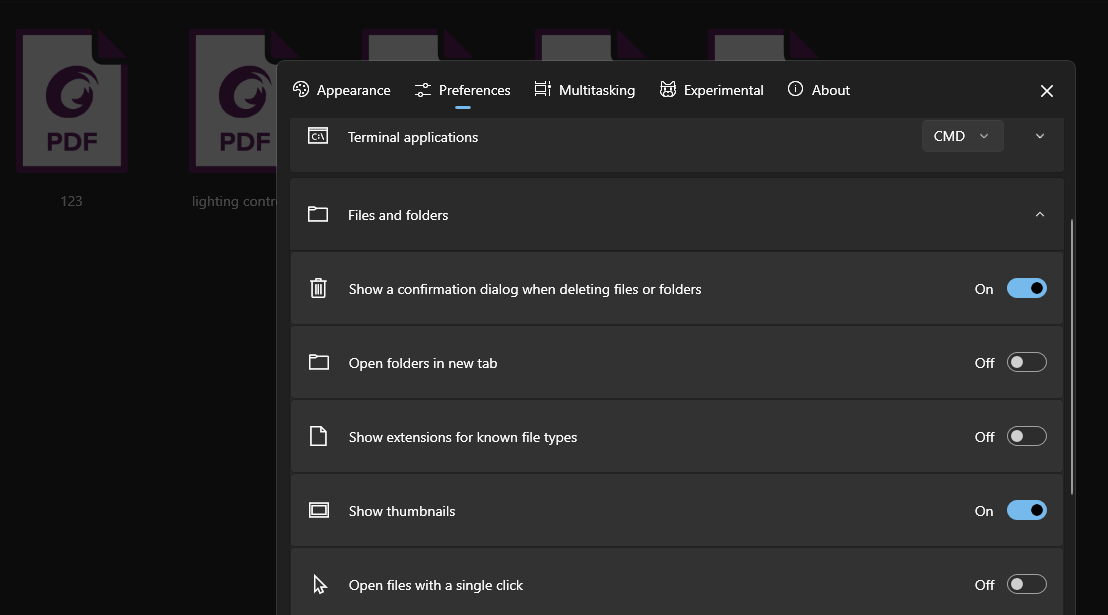Select the Preferences tab
1108x615 pixels.
[x=462, y=90]
